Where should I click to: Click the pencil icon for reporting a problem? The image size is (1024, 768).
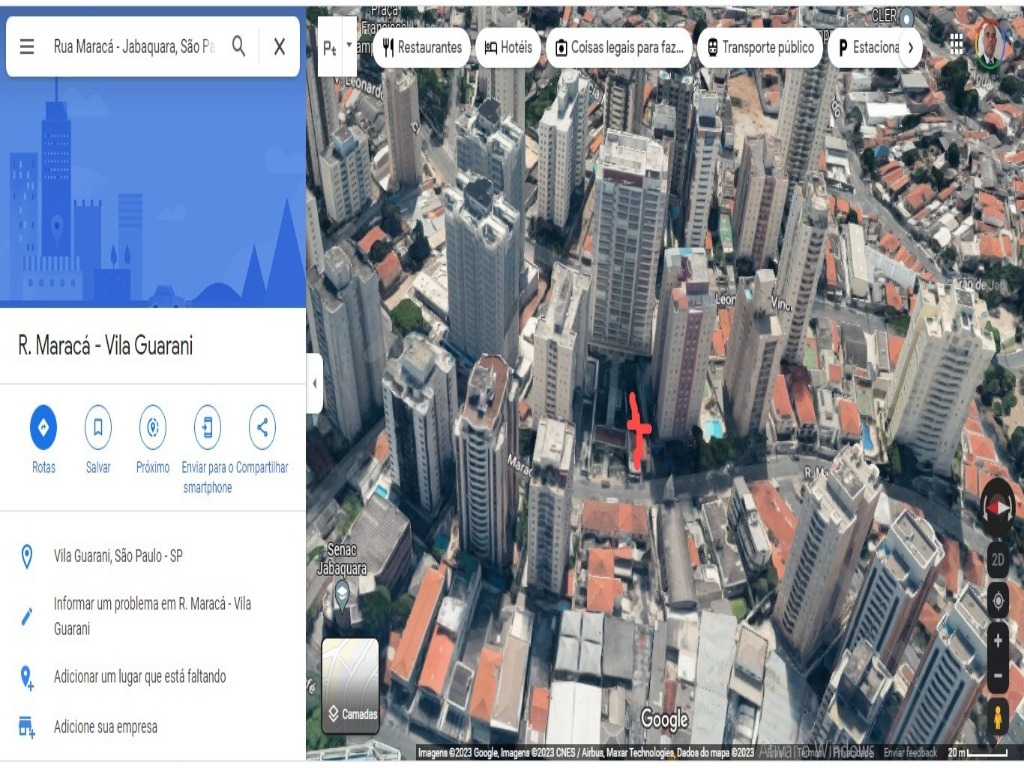27,616
